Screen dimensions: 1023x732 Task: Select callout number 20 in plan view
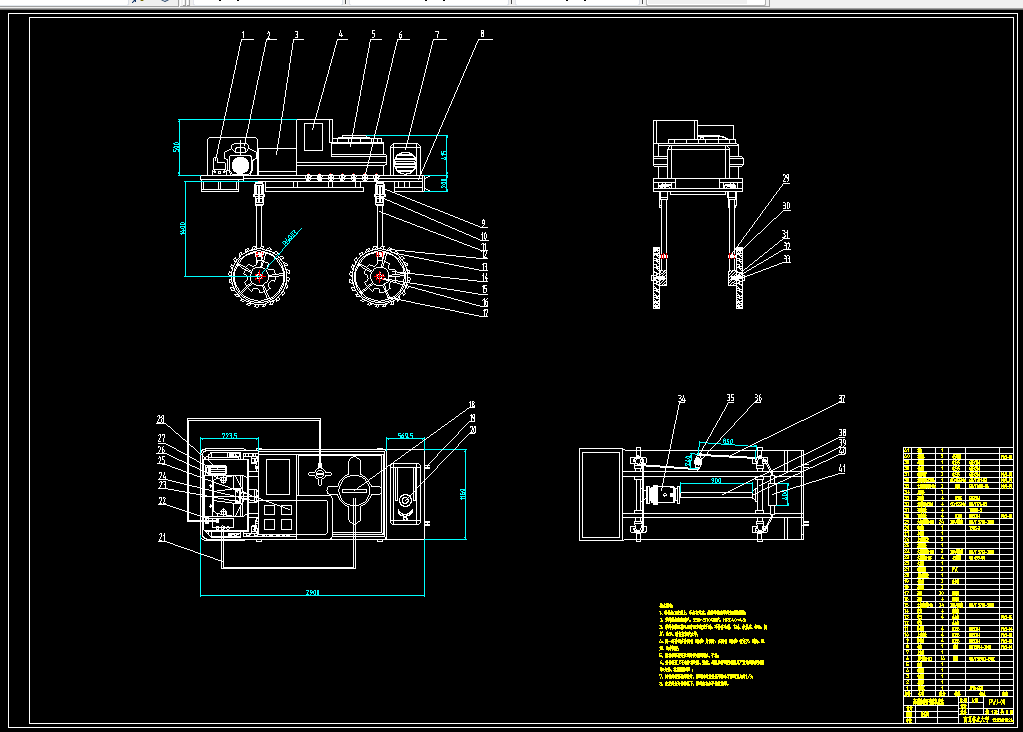[472, 430]
